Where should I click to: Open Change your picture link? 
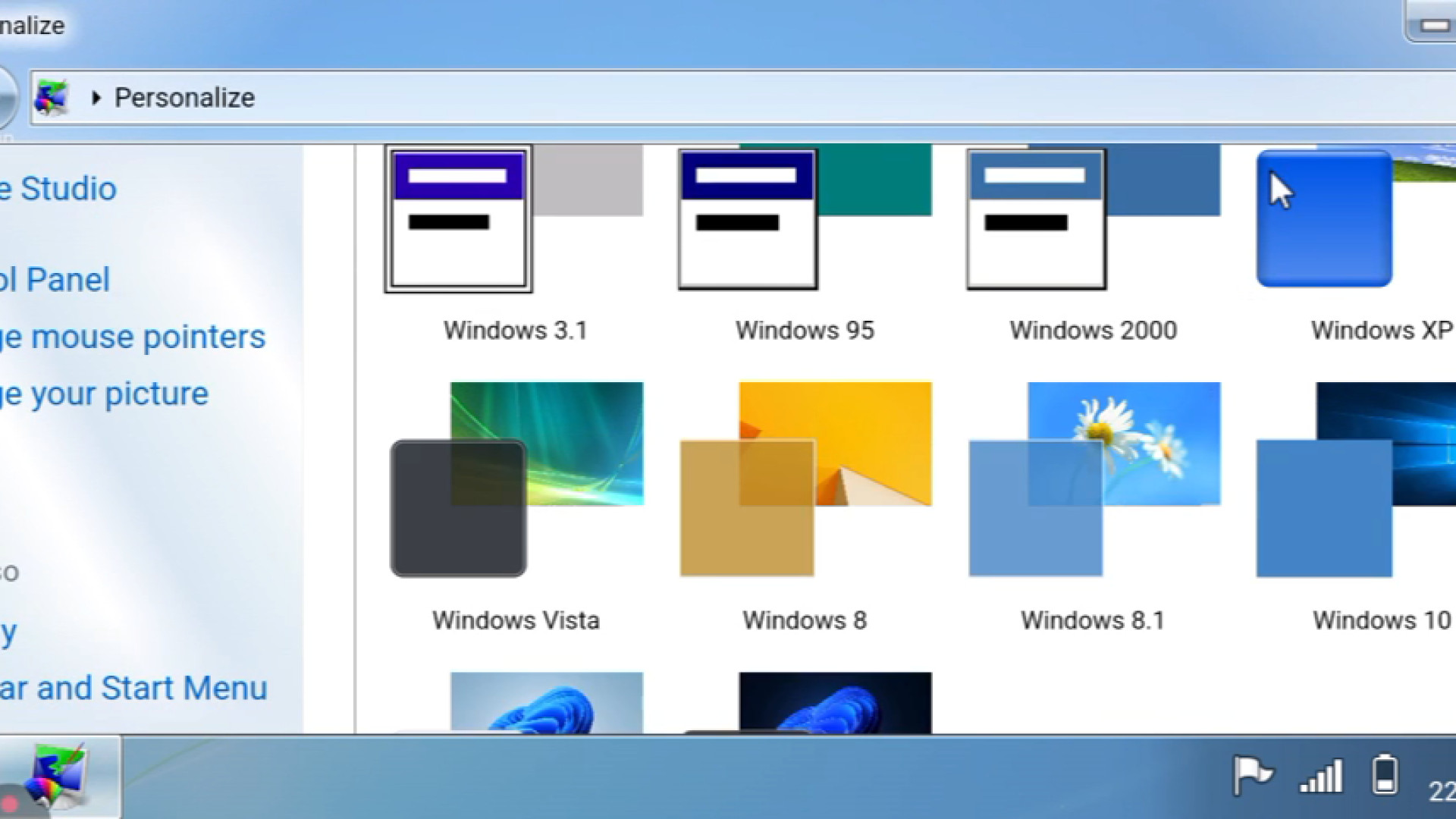[104, 394]
